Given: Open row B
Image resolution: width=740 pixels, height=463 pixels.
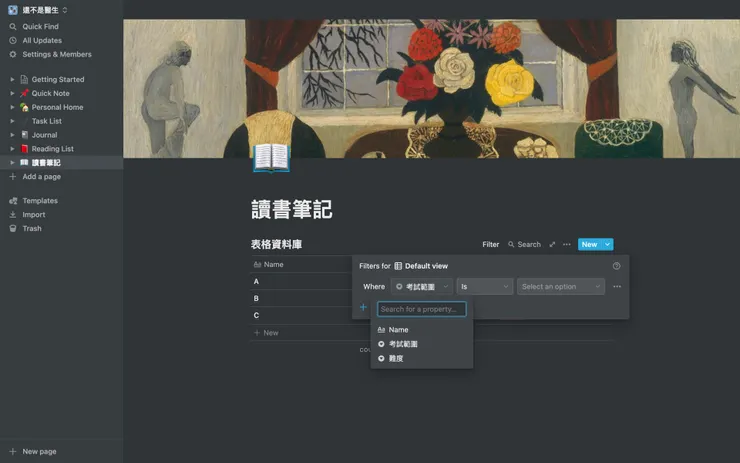Looking at the screenshot, I should click(x=256, y=298).
